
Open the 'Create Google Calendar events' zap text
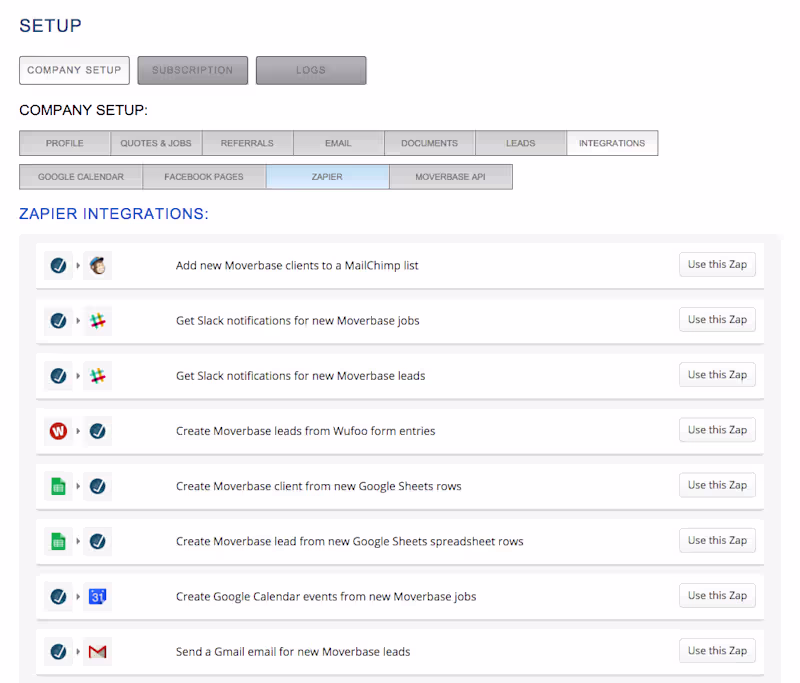[326, 597]
